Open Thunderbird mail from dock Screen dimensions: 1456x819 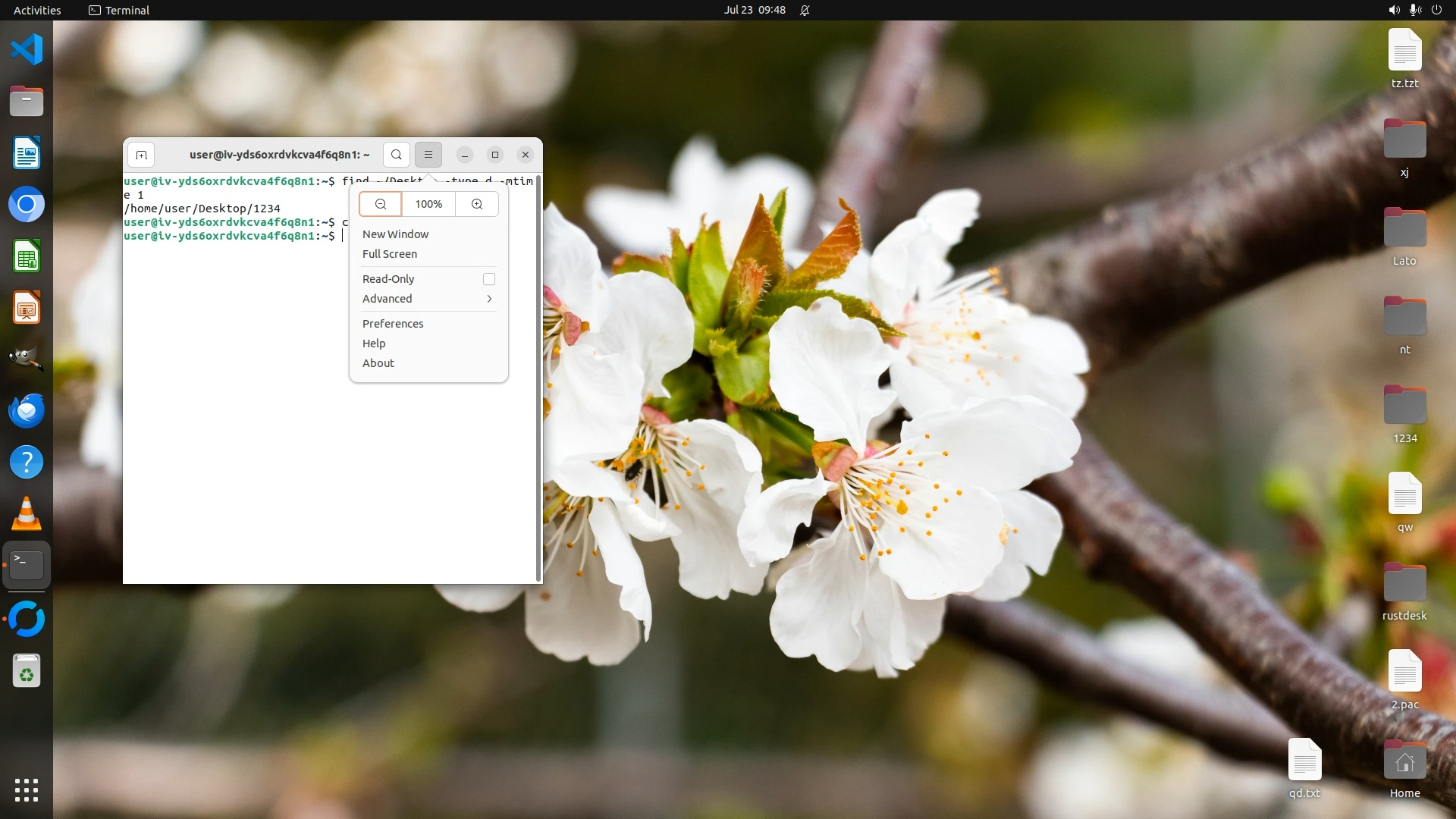pos(27,411)
